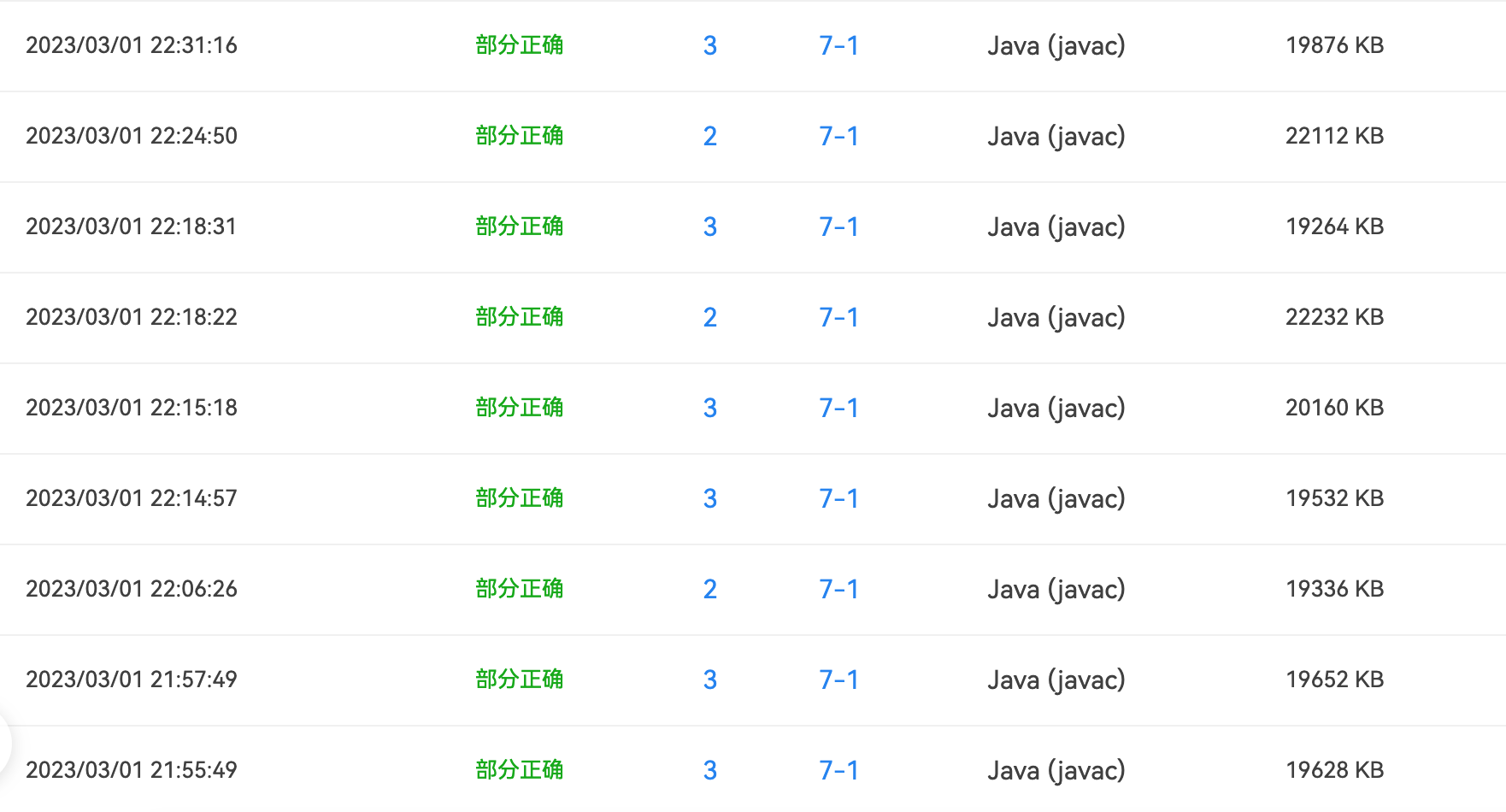Open 7-1 link in 22:15:18 row
This screenshot has height=812, width=1506.
tap(838, 408)
